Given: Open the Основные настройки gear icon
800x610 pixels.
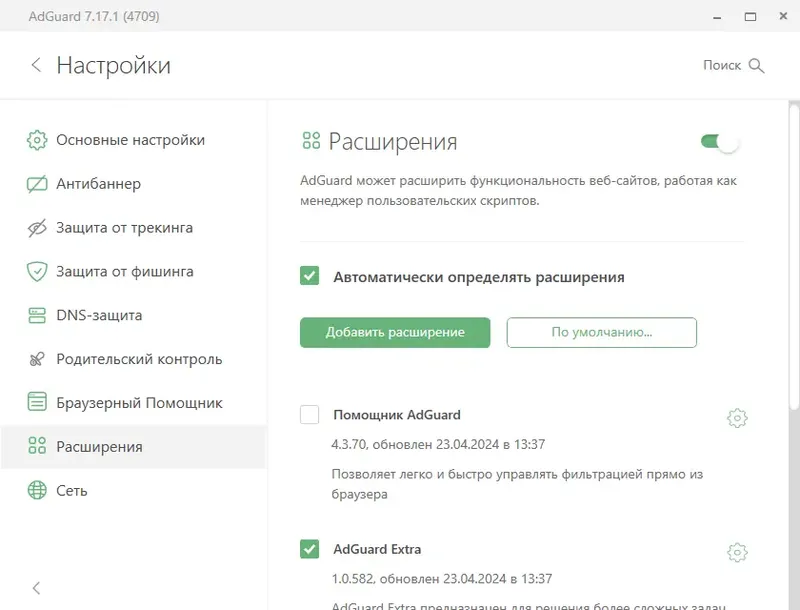Looking at the screenshot, I should (x=36, y=140).
